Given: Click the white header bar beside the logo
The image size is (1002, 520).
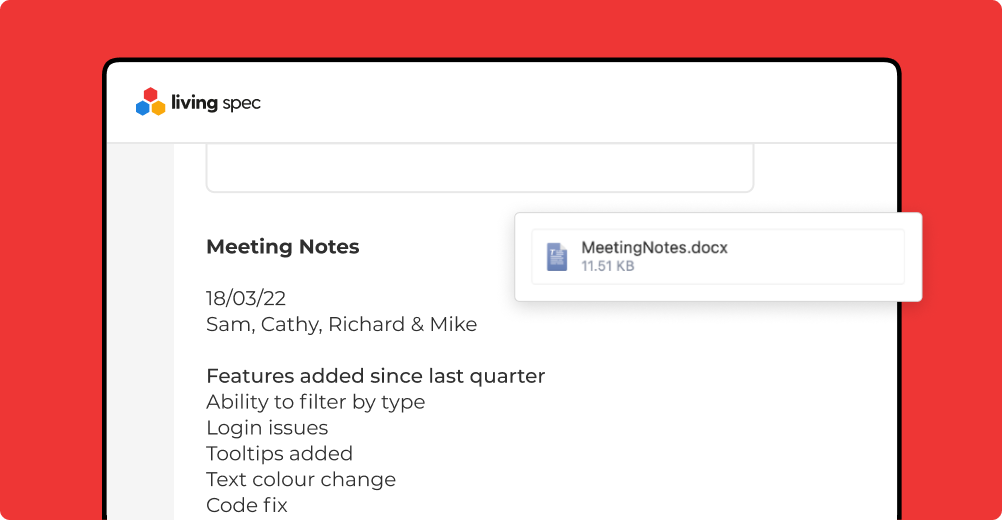Looking at the screenshot, I should (x=580, y=103).
